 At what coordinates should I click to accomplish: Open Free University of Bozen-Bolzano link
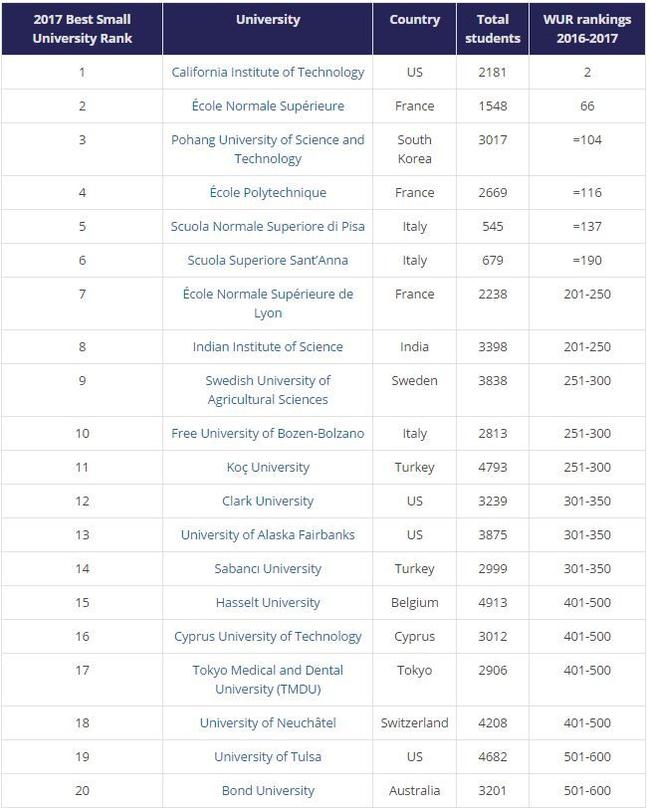(x=268, y=433)
